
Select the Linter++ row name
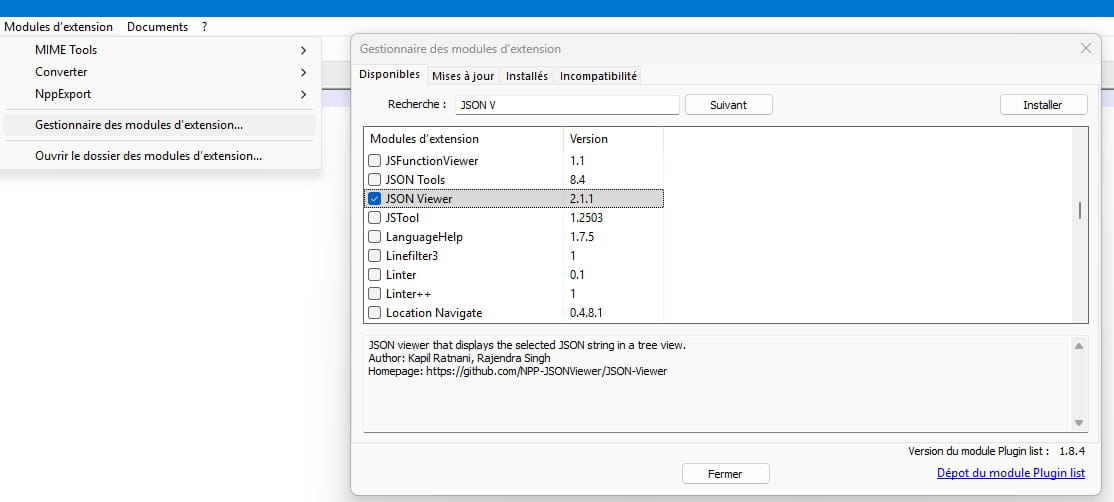point(409,294)
